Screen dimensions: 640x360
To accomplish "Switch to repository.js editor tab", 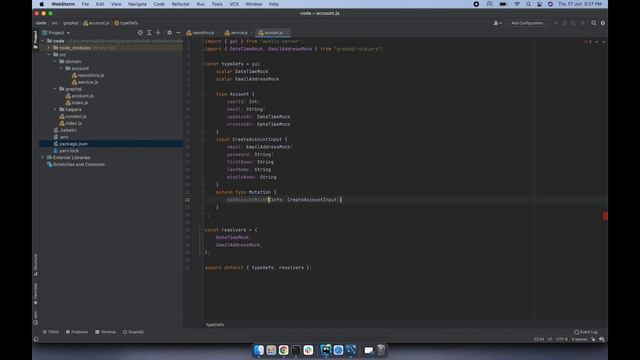I will pyautogui.click(x=200, y=33).
